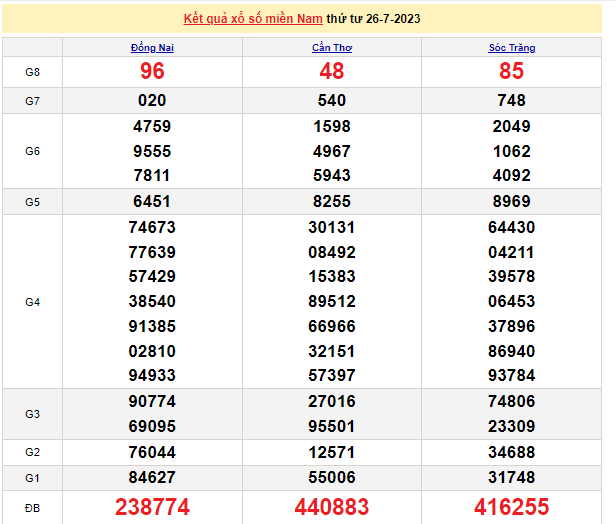Screen dimensions: 616x524
Task: Click the G5 result 8969
Action: (x=512, y=202)
